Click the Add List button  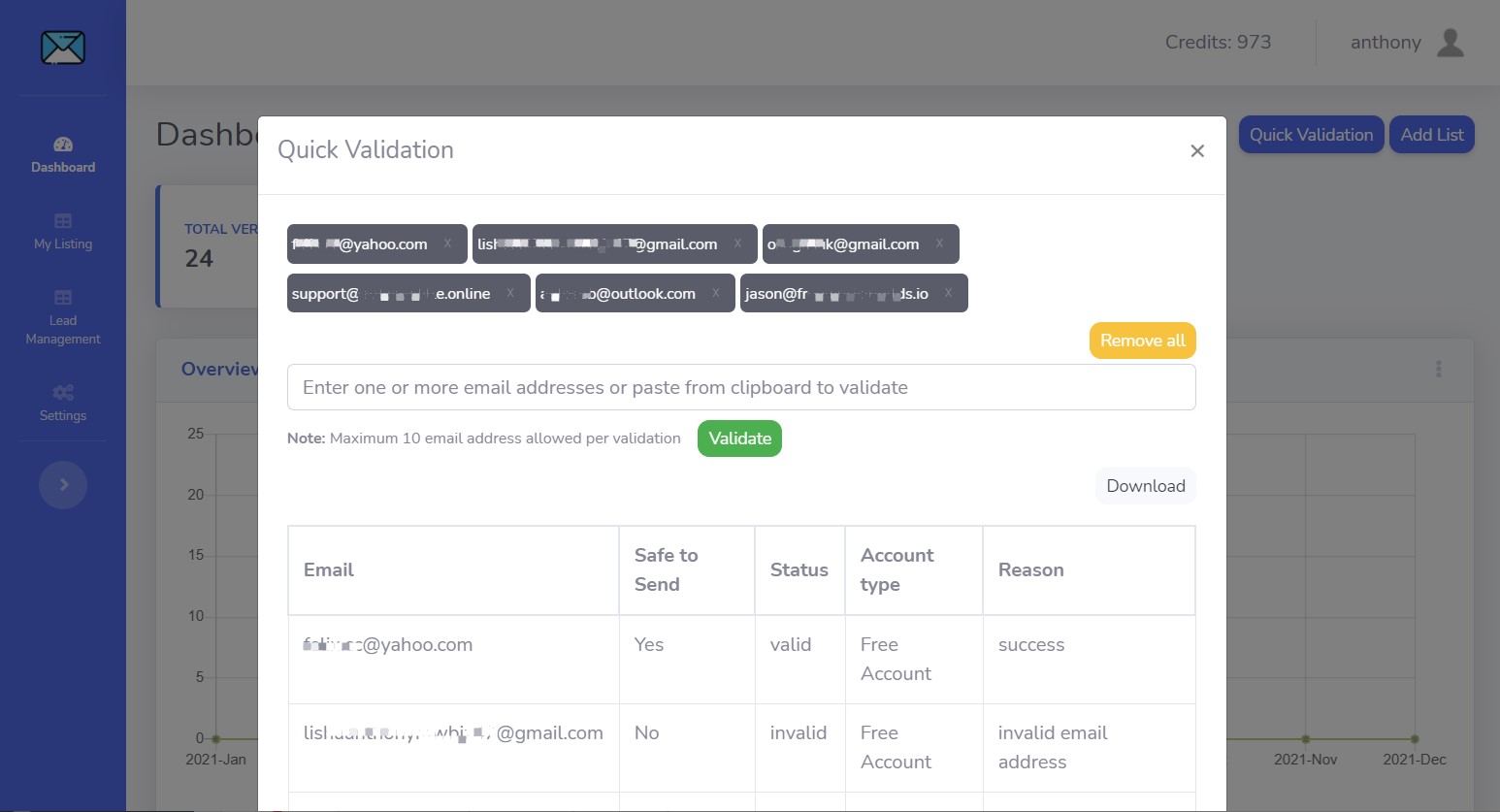(1431, 134)
